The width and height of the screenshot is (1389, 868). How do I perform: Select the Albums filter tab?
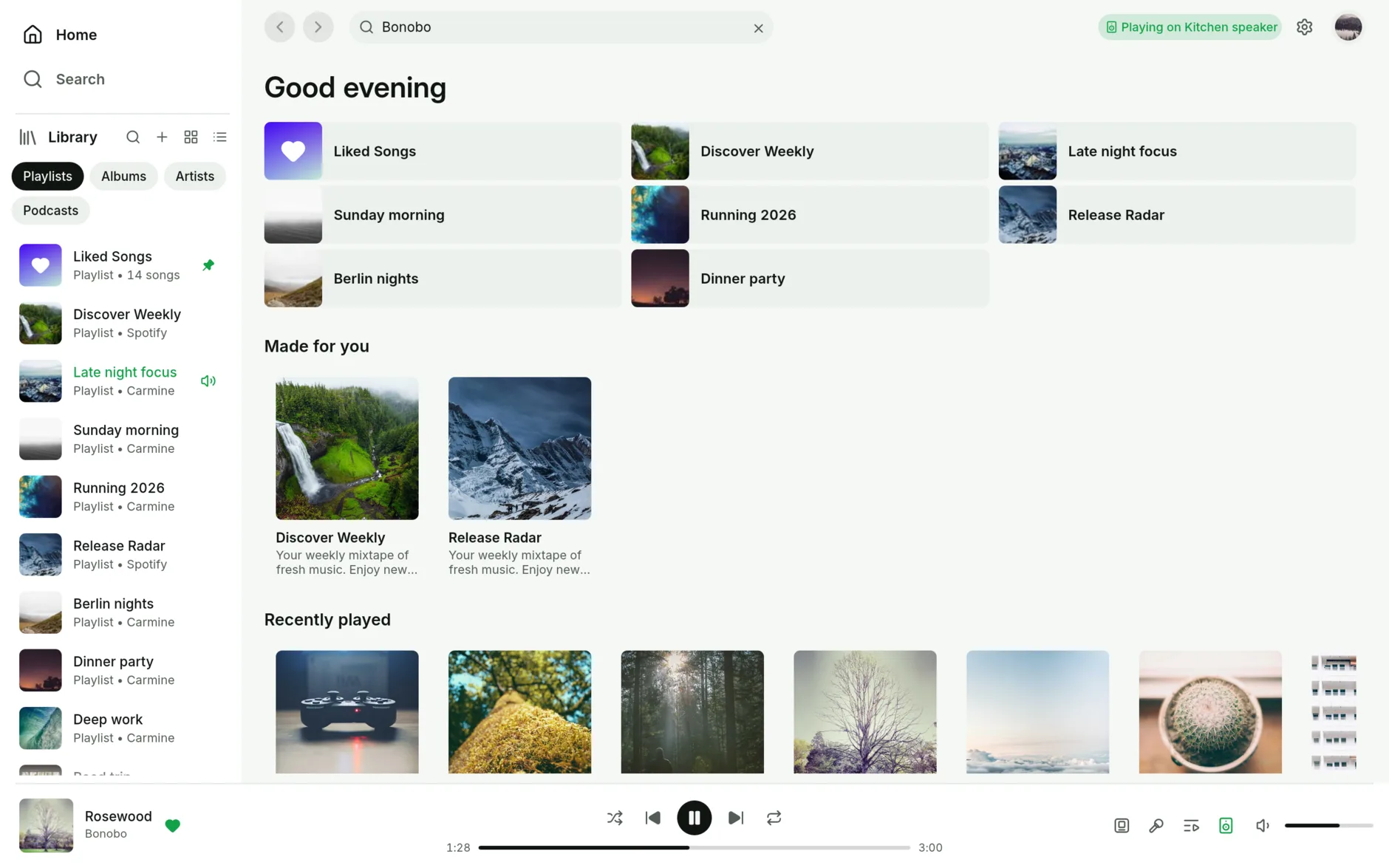(x=123, y=177)
